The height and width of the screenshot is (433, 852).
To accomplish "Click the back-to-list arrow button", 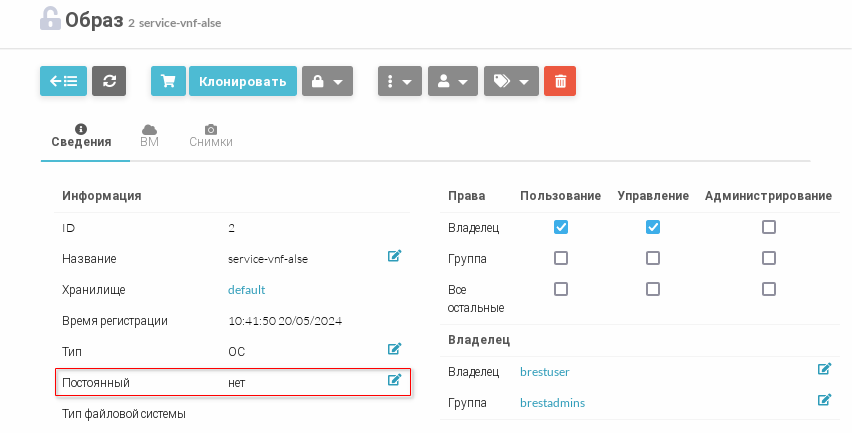I will [63, 82].
